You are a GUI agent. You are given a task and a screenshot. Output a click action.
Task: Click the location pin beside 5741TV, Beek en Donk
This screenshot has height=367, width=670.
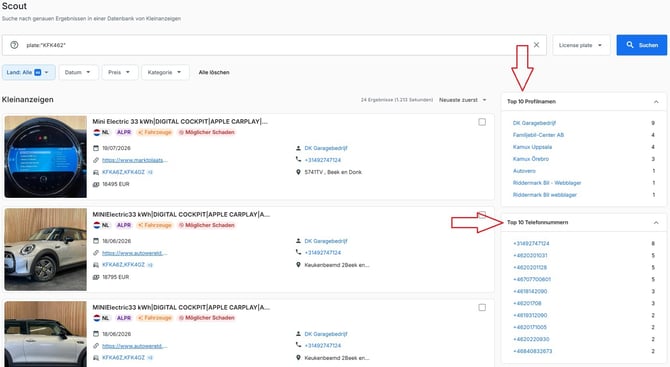click(x=298, y=172)
